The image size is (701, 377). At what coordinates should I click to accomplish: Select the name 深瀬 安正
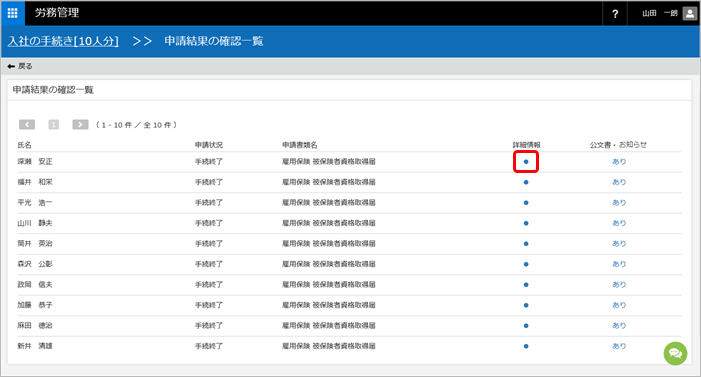[x=35, y=162]
